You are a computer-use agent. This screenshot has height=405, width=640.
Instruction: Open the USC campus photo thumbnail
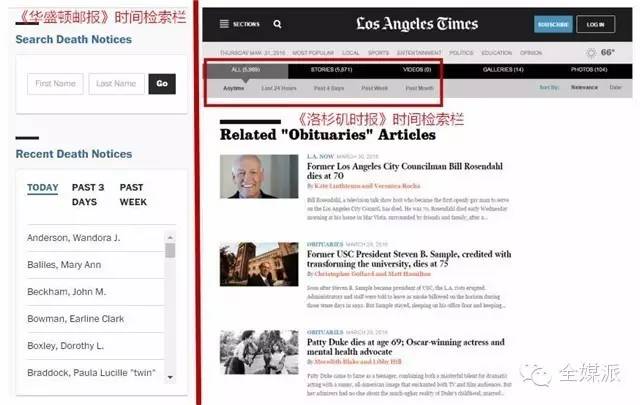[259, 264]
